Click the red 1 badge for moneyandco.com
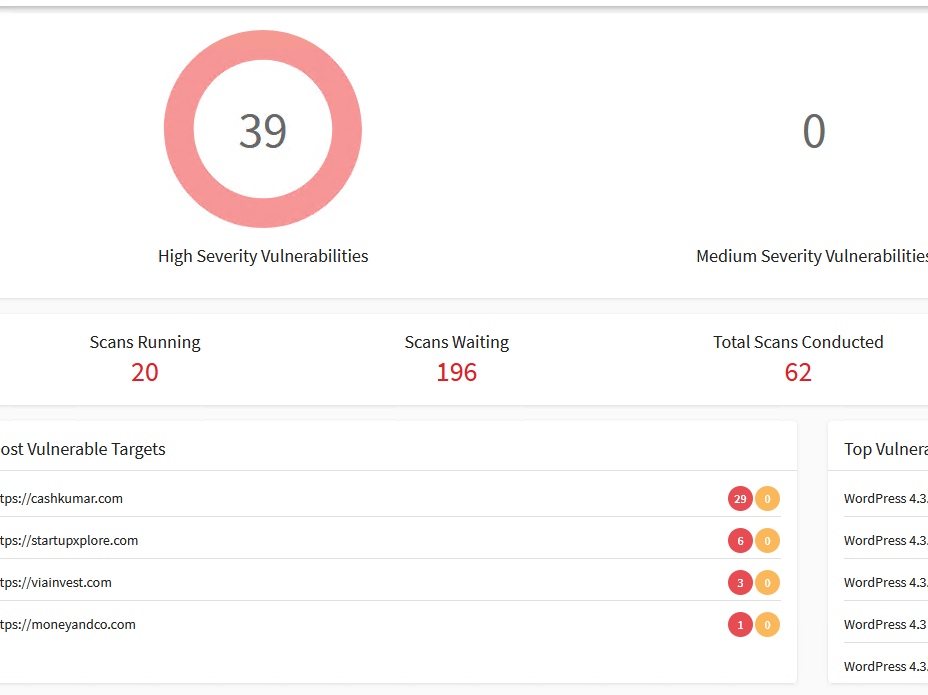The height and width of the screenshot is (695, 928). point(740,625)
